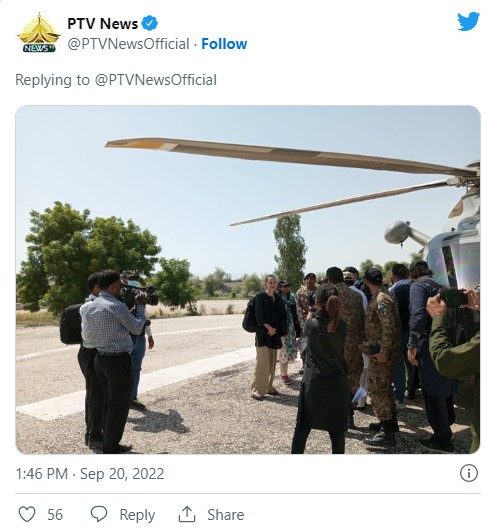Image resolution: width=492 pixels, height=530 pixels.
Task: Open the Twitter bird logo link
Action: coord(468,22)
